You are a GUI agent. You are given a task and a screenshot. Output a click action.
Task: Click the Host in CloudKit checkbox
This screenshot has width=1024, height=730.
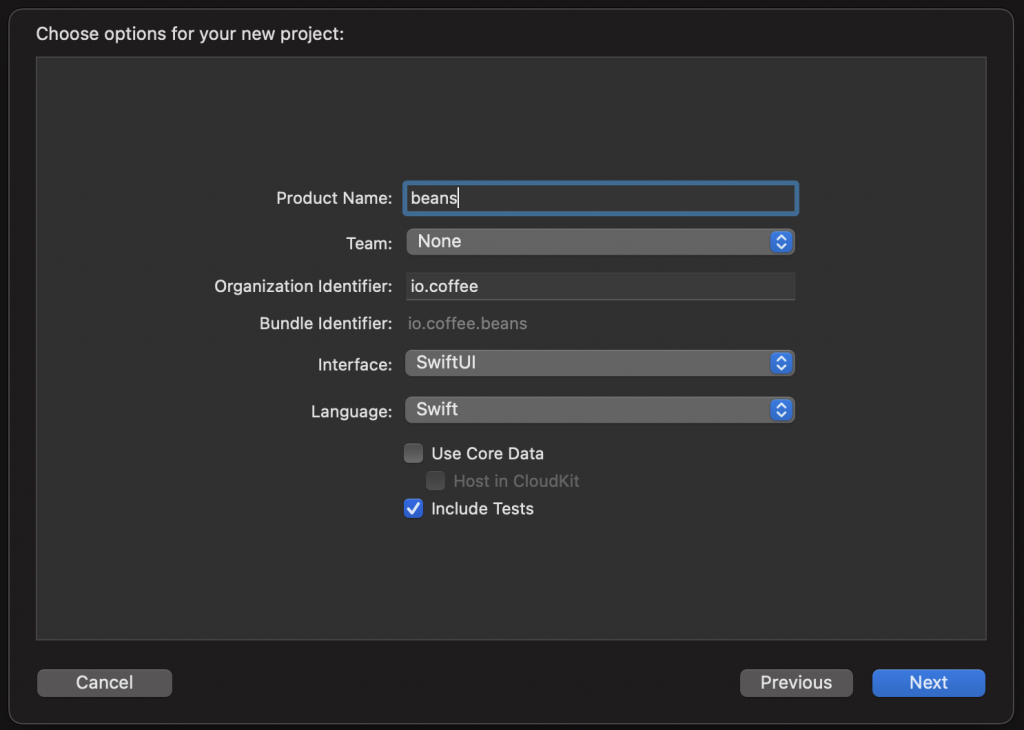click(436, 481)
